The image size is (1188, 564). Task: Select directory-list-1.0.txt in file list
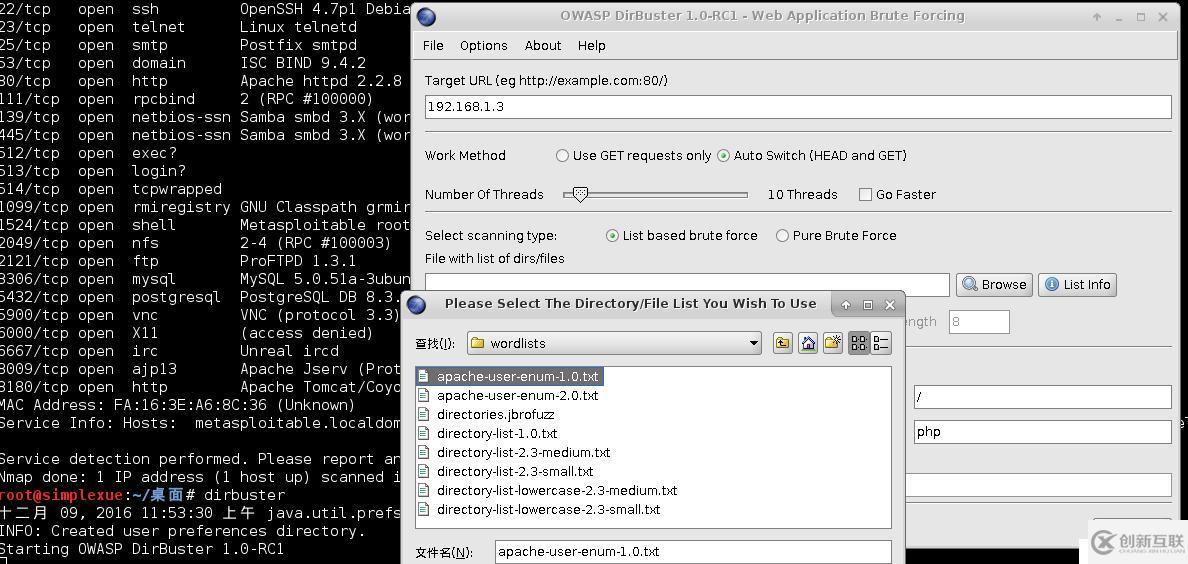point(497,434)
